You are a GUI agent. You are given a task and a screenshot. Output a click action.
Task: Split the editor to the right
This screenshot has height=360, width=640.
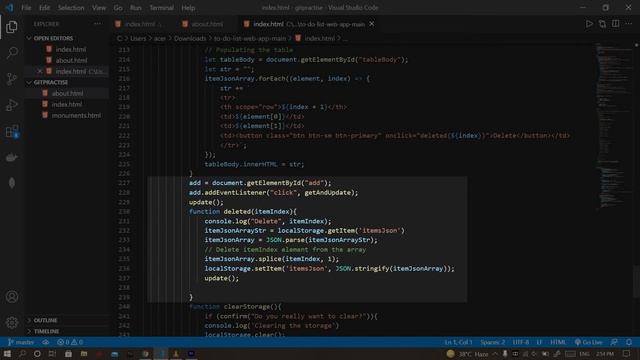[616, 24]
